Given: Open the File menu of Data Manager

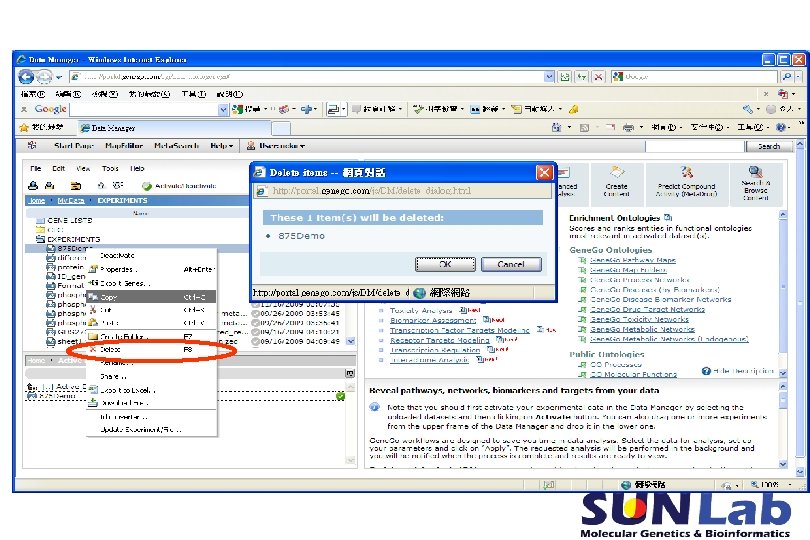Looking at the screenshot, I should (x=36, y=168).
